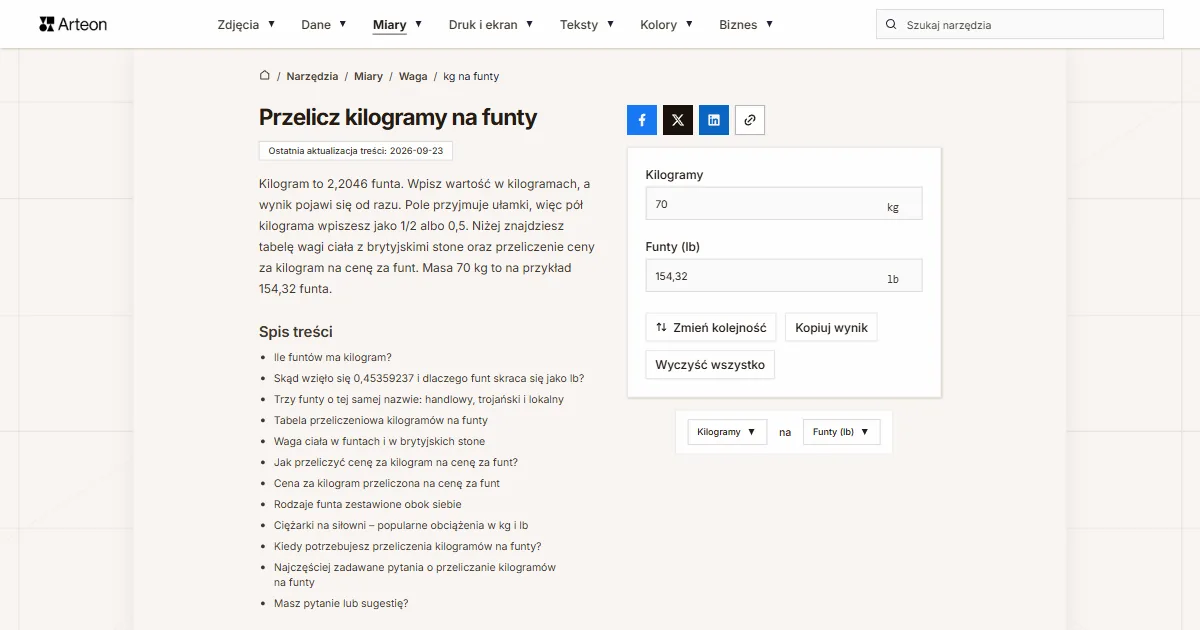
Task: Open the Kolory menu
Action: 667,24
